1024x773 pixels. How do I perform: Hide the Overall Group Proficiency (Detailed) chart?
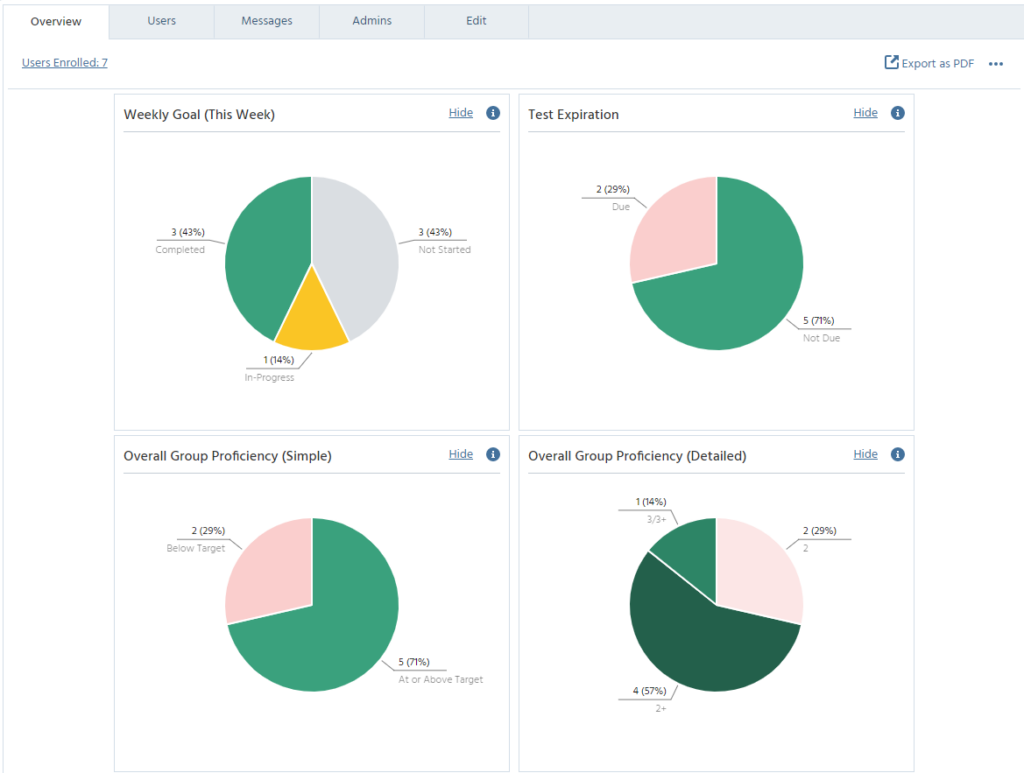[865, 454]
